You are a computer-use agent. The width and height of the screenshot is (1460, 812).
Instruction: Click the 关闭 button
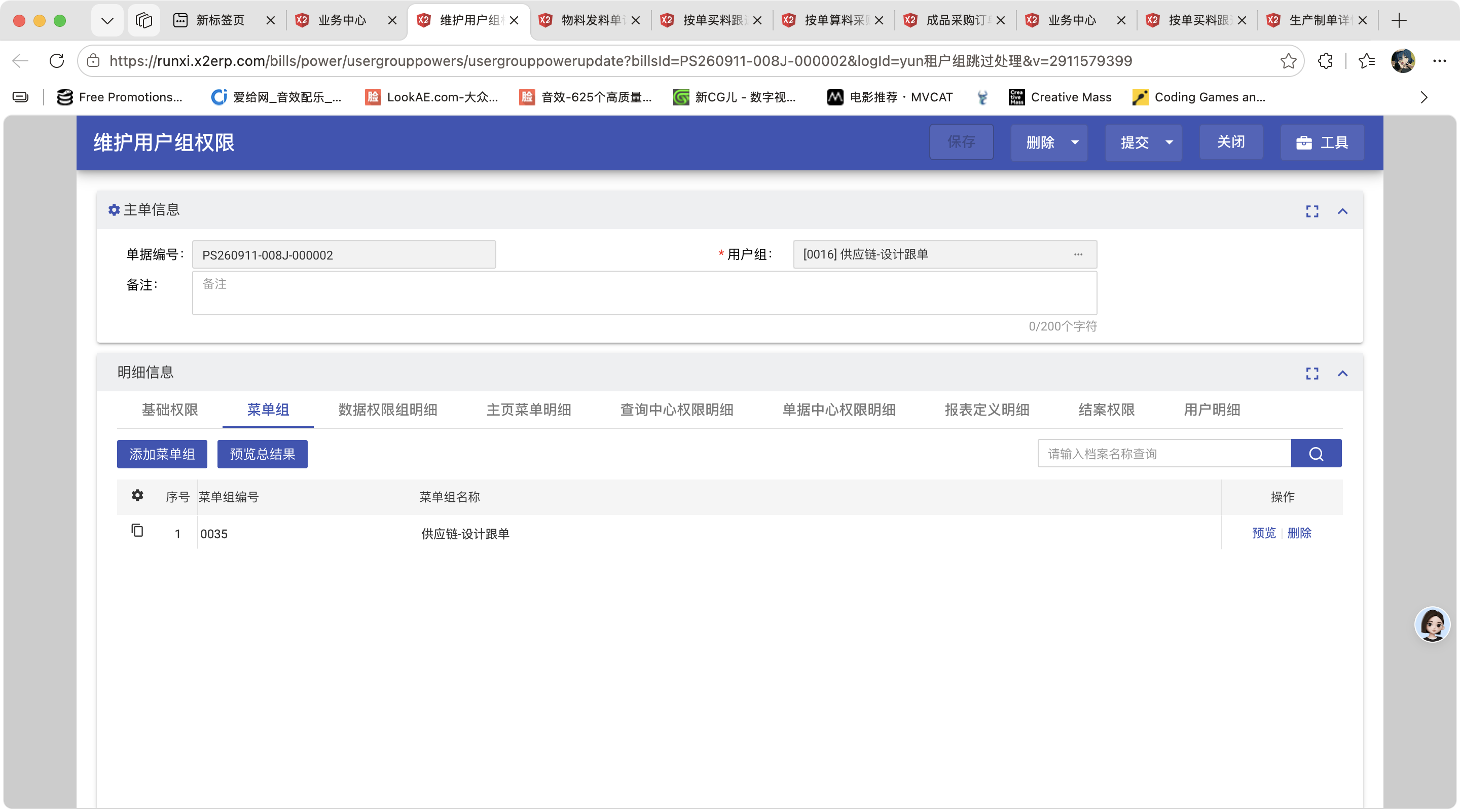pyautogui.click(x=1231, y=141)
